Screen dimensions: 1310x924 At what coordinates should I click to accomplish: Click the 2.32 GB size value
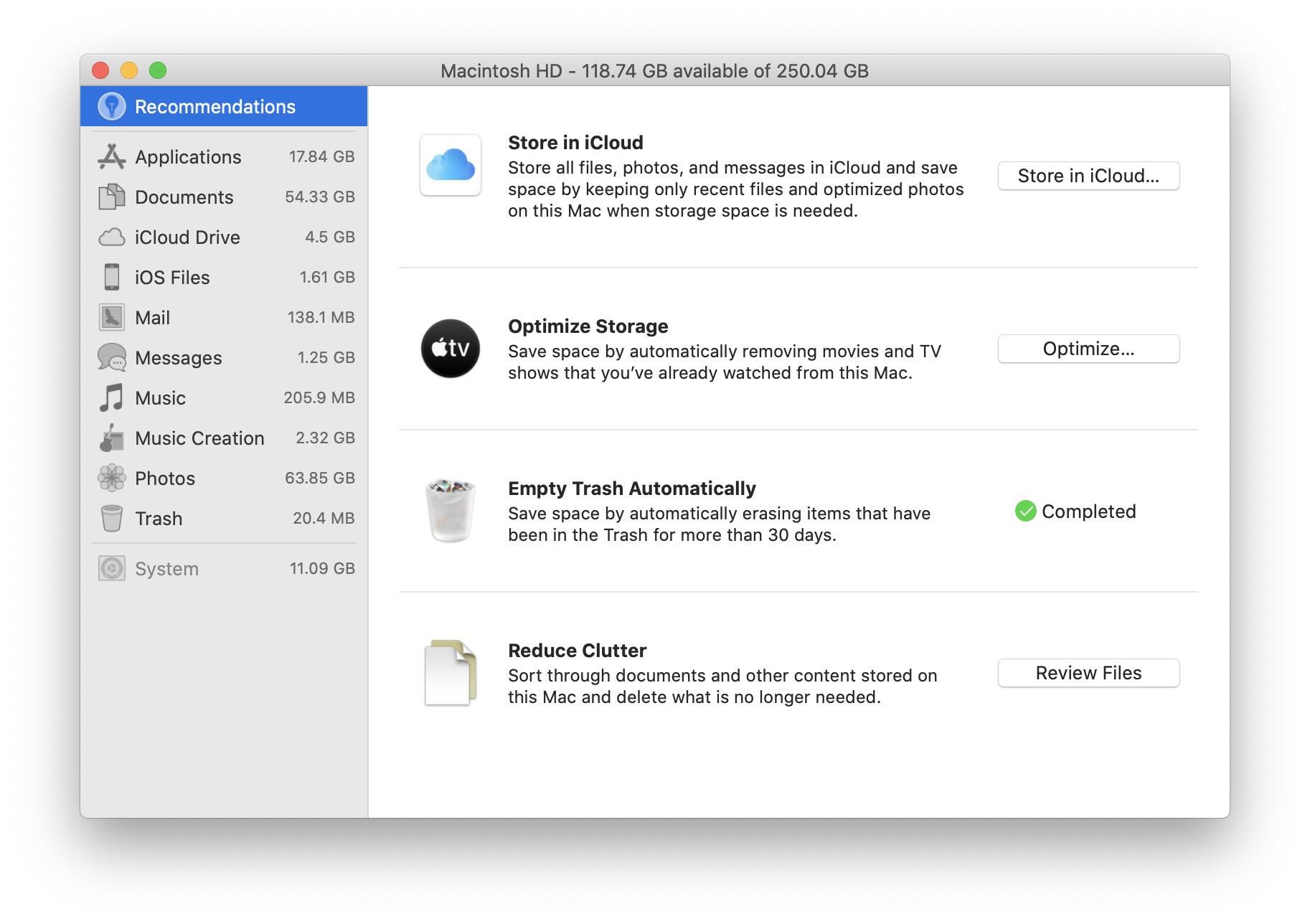coord(325,438)
